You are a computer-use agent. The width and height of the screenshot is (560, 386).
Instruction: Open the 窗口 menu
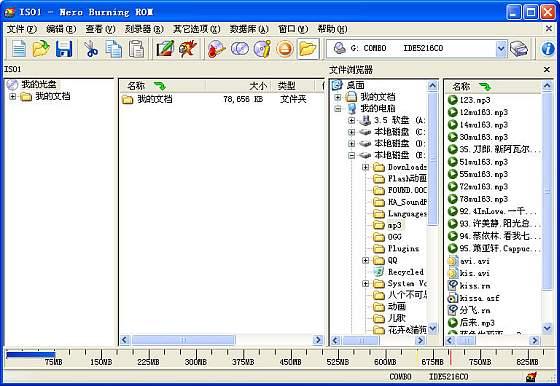pos(293,29)
